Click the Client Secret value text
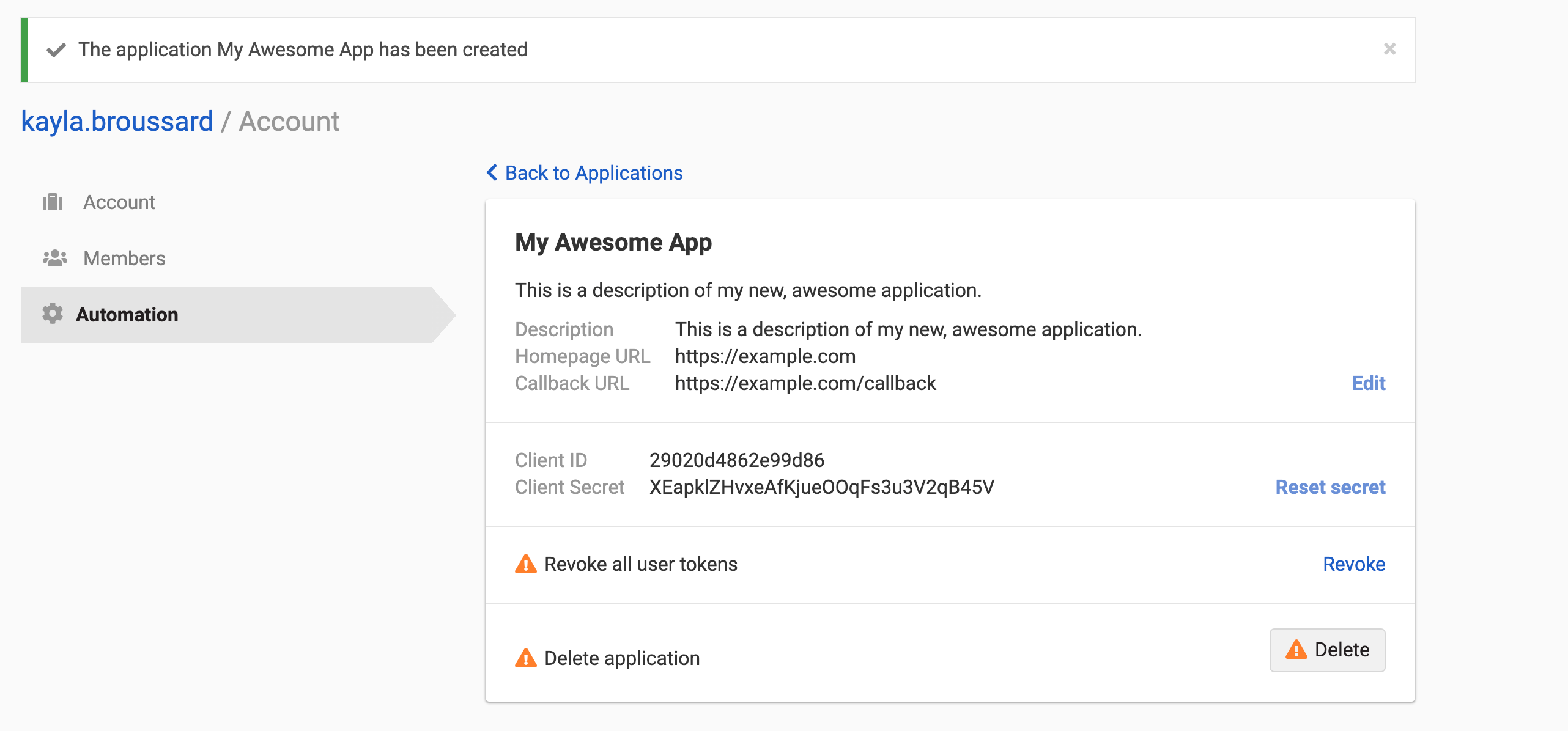Viewport: 1568px width, 731px height. pyautogui.click(x=821, y=487)
